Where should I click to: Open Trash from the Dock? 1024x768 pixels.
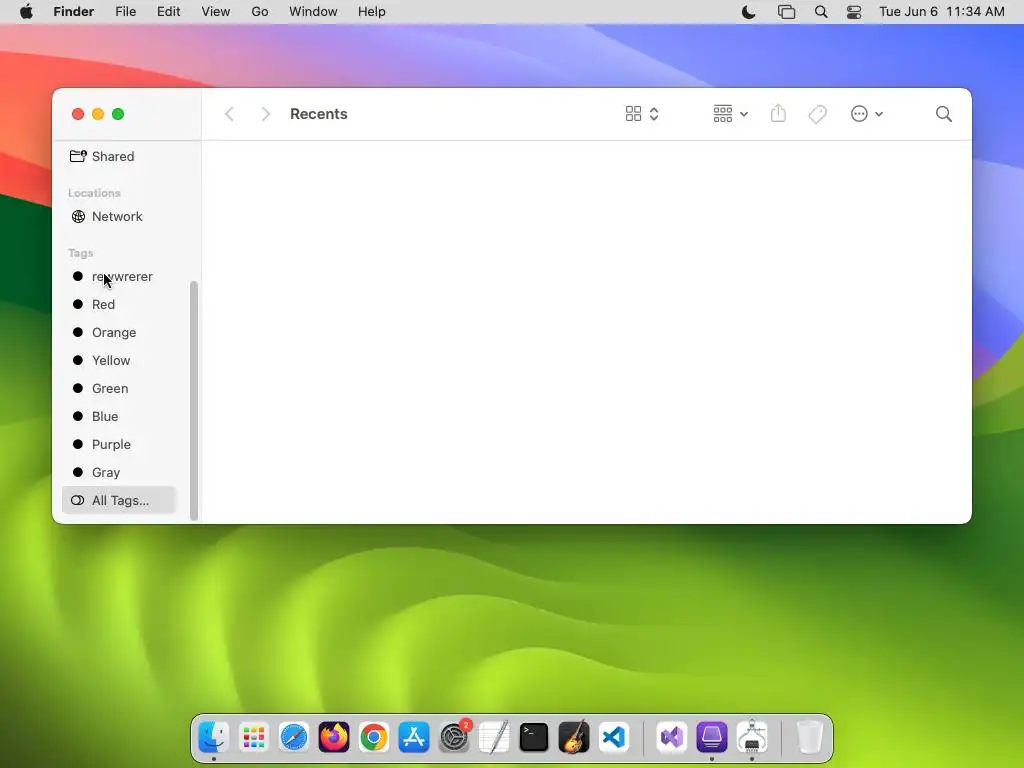tap(810, 737)
